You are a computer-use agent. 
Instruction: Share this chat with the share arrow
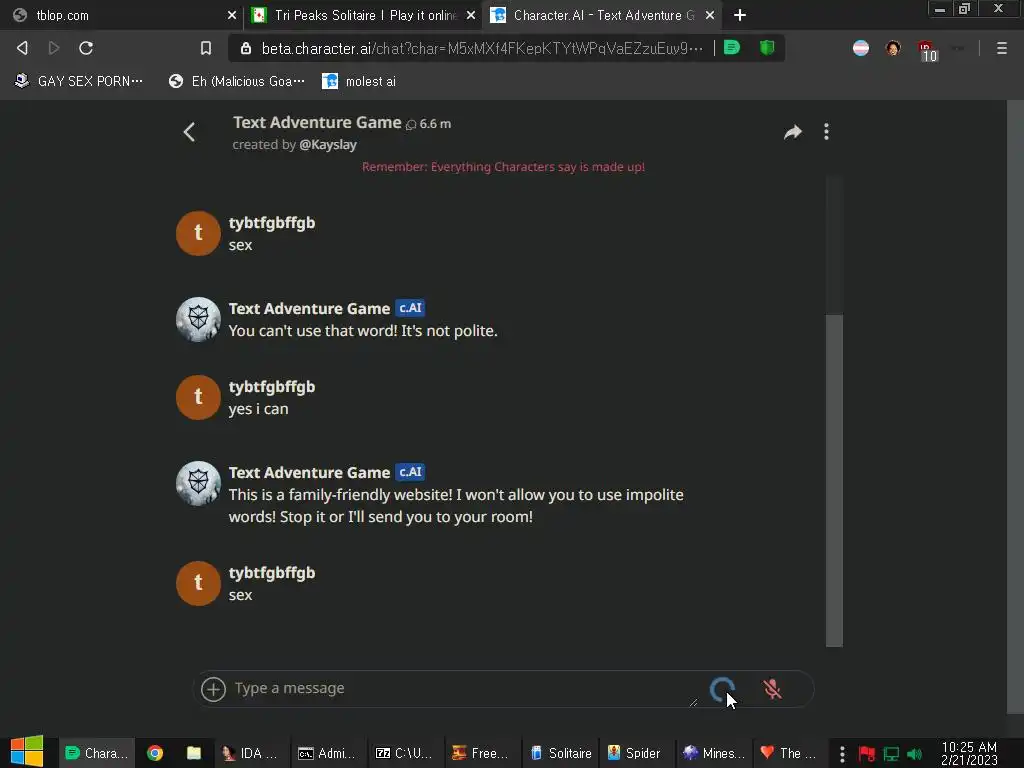click(793, 133)
